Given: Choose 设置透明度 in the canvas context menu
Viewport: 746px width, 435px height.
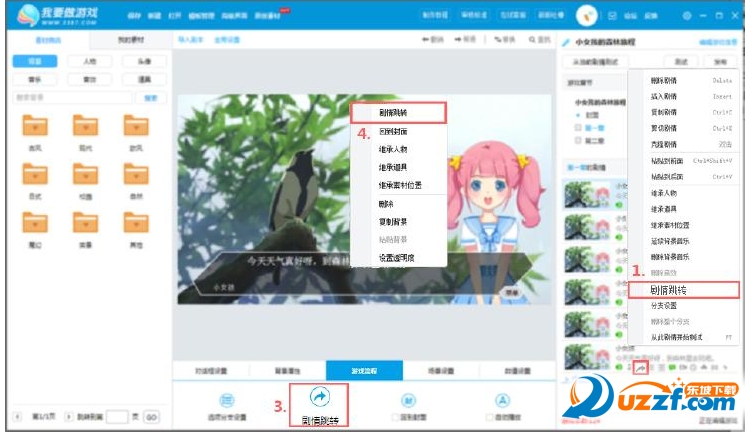Looking at the screenshot, I should click(x=398, y=257).
